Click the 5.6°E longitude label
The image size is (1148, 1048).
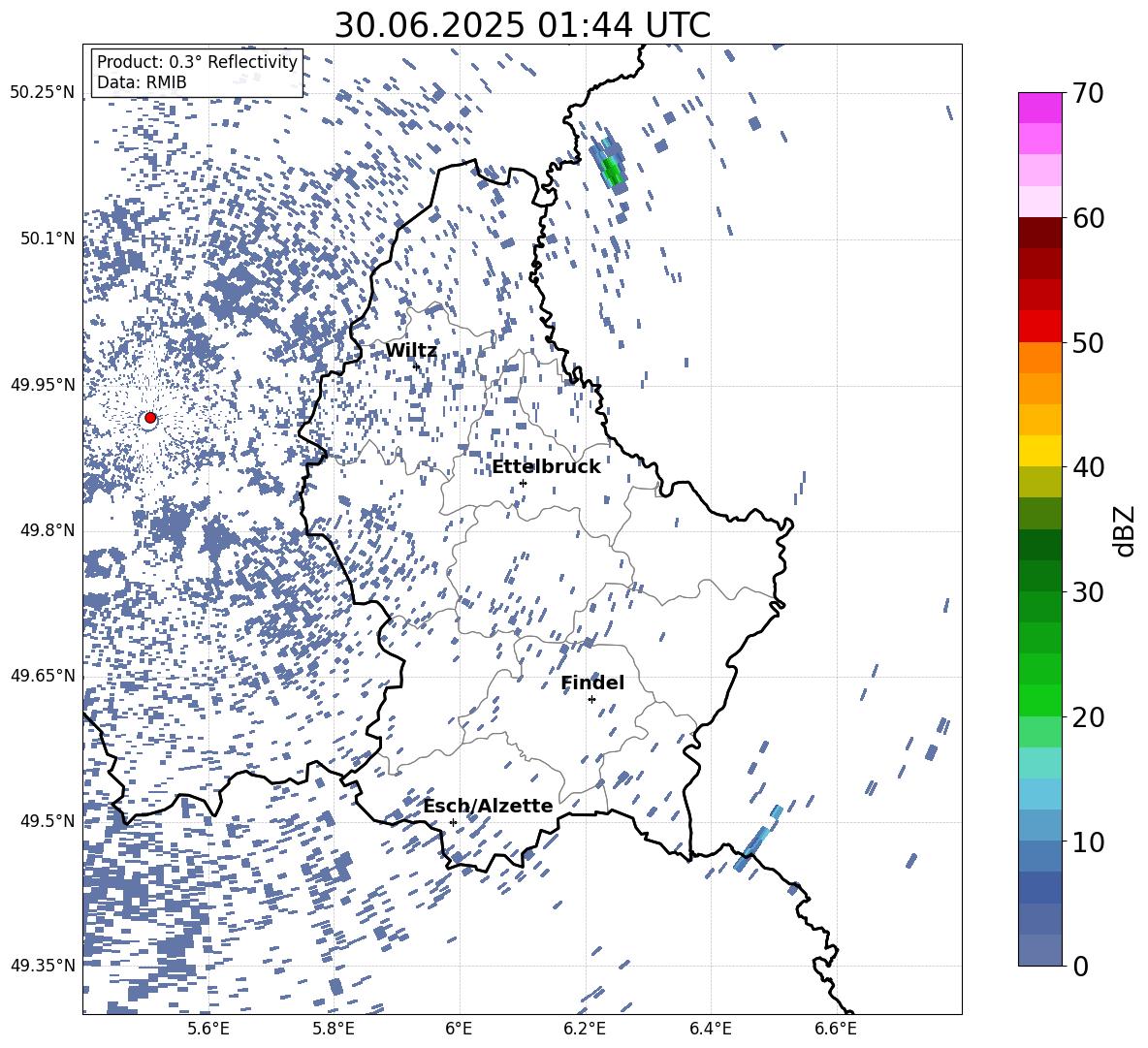[x=207, y=1029]
